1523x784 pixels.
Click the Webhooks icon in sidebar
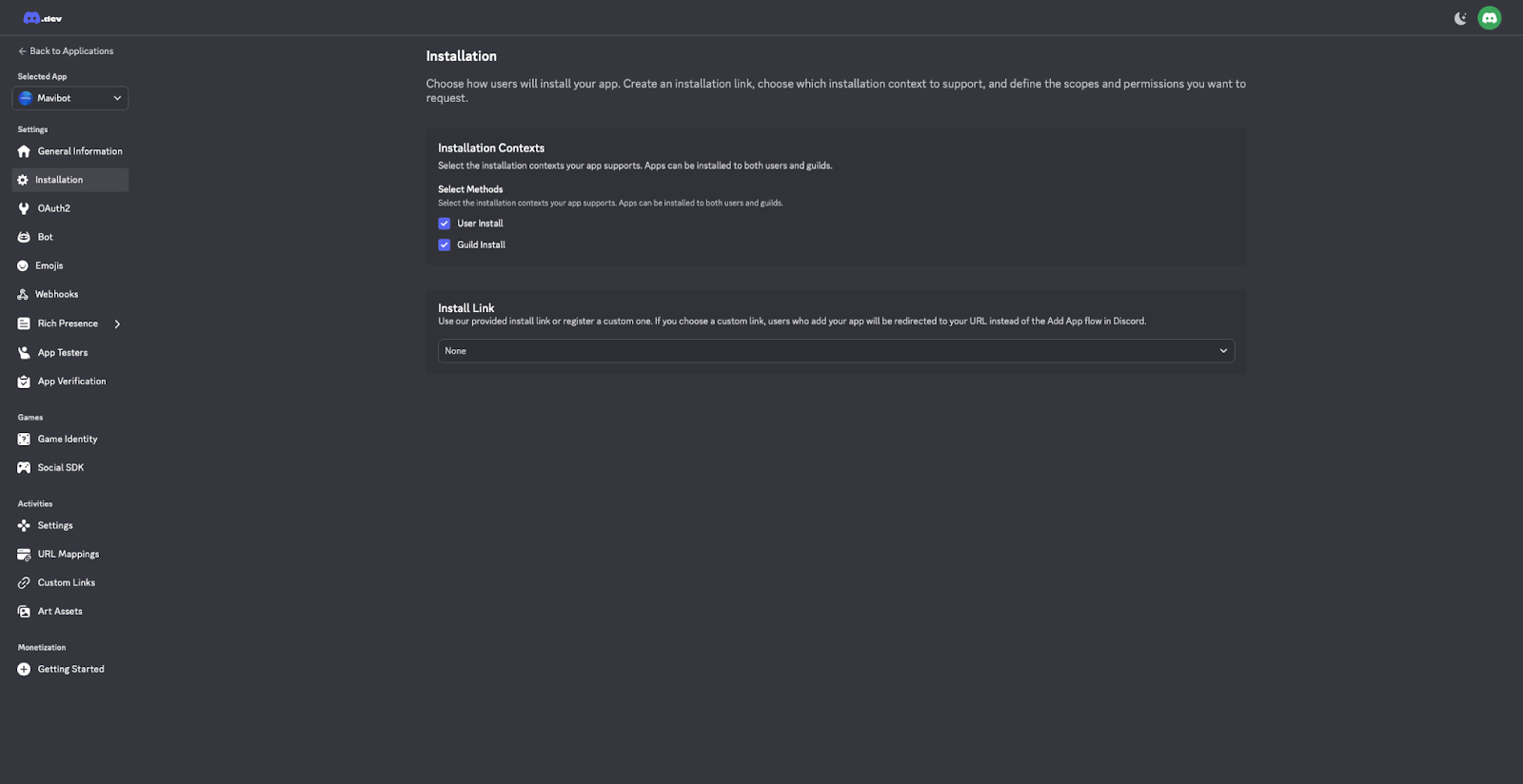(23, 295)
